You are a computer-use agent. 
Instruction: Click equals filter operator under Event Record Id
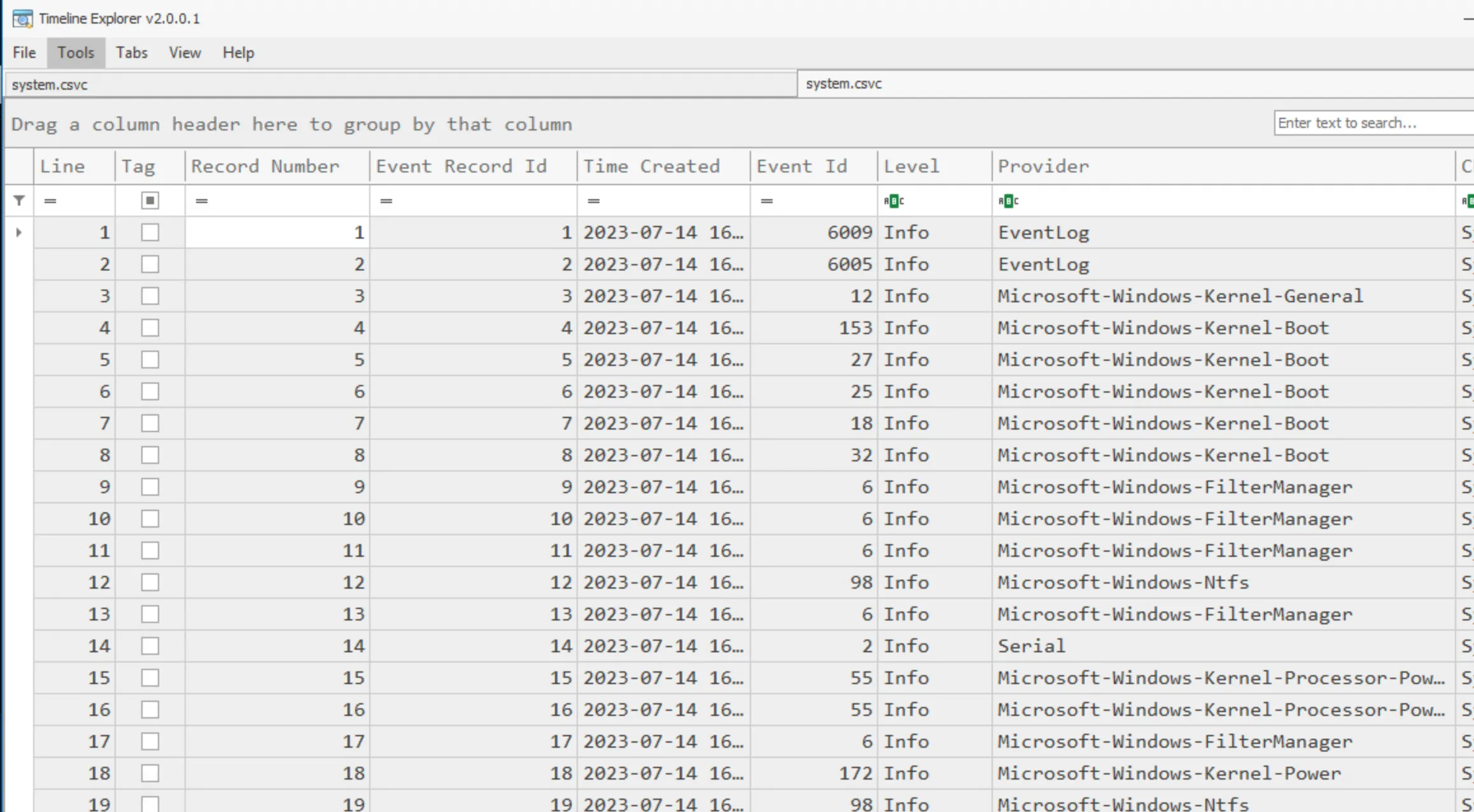pyautogui.click(x=386, y=201)
